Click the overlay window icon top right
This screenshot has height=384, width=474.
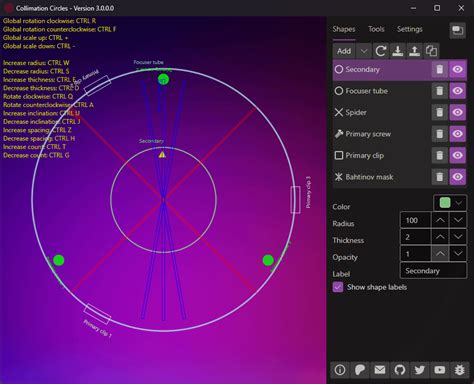pos(457,31)
